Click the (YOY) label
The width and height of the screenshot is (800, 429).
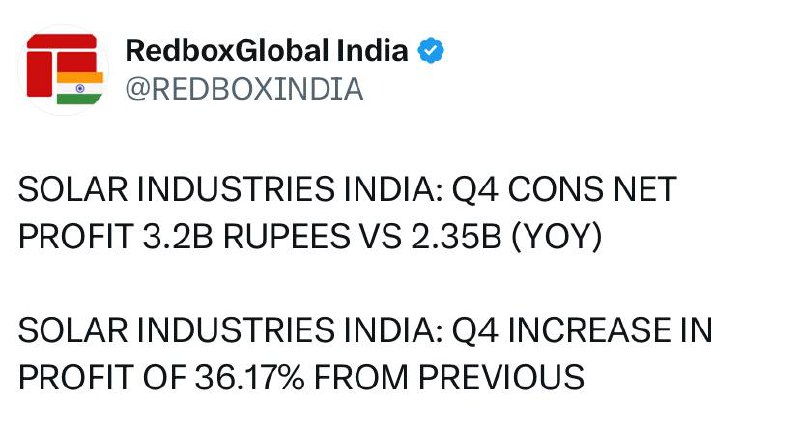coord(557,237)
